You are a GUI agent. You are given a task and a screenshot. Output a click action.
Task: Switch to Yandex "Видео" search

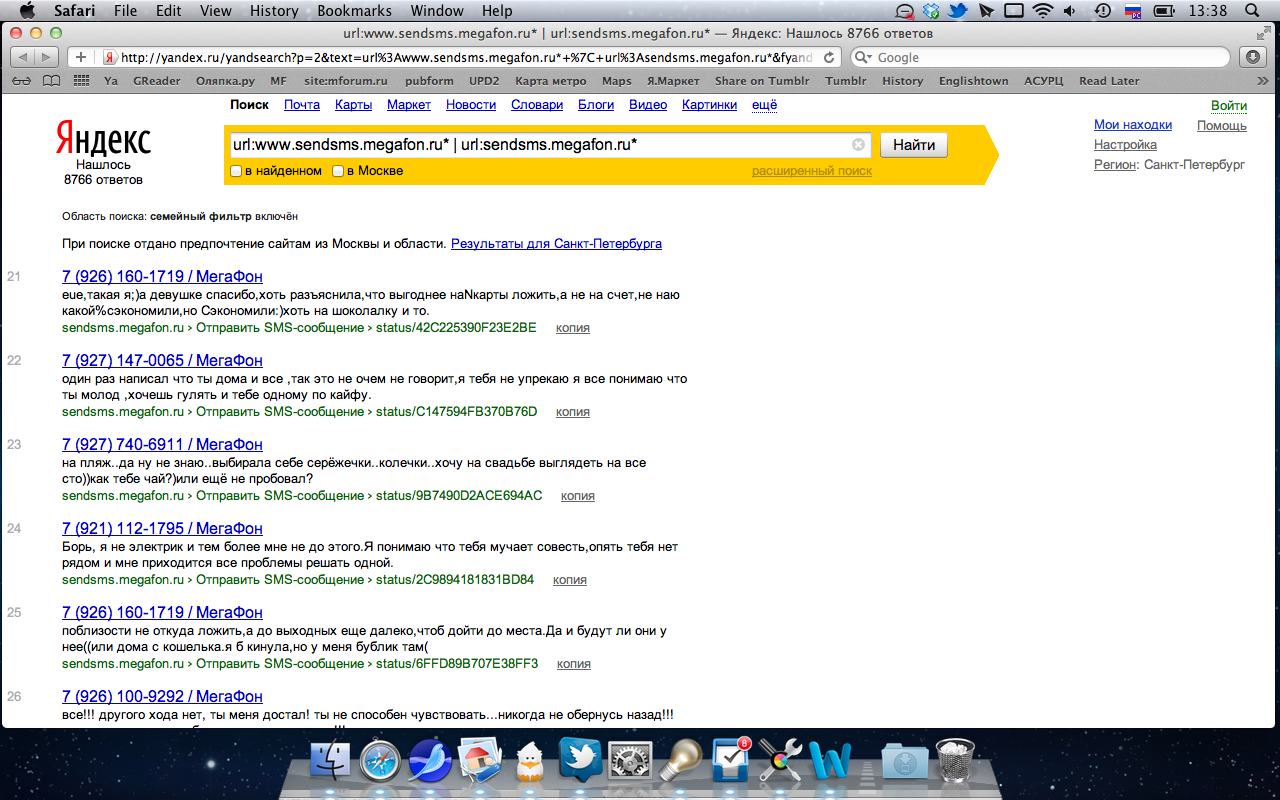[x=648, y=105]
